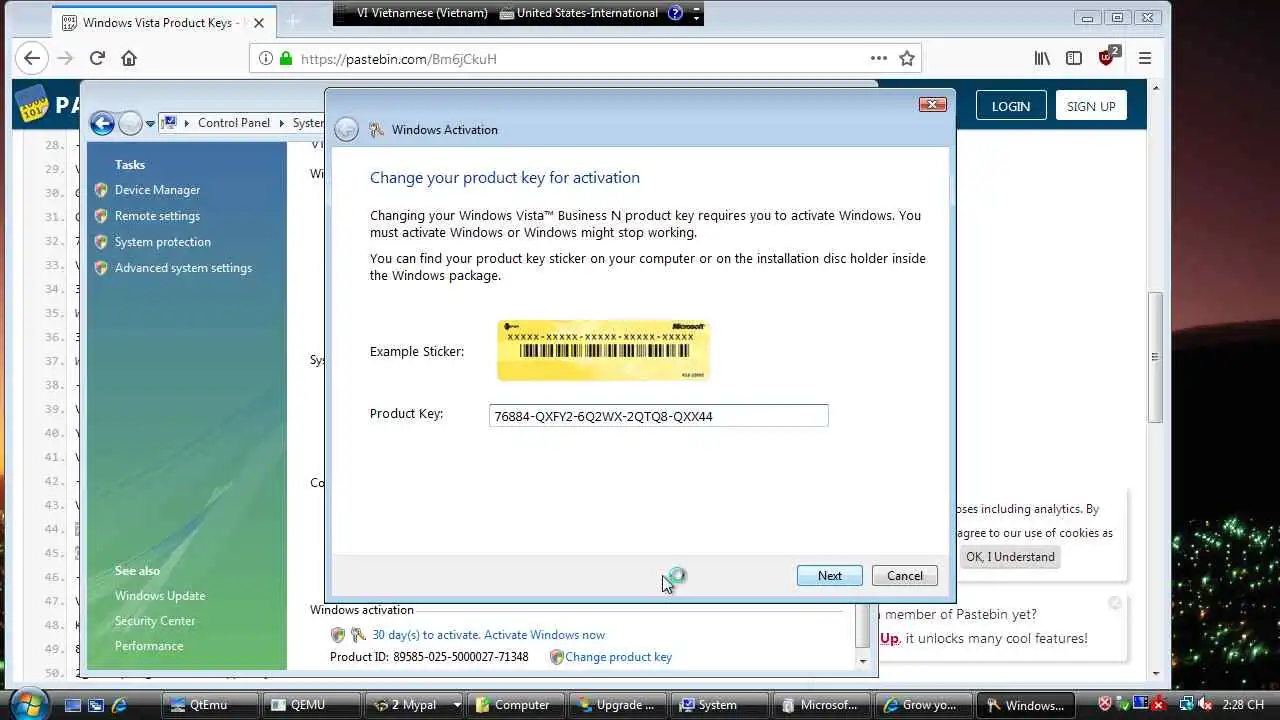
Task: Open Device Manager from Tasks
Action: (x=157, y=190)
